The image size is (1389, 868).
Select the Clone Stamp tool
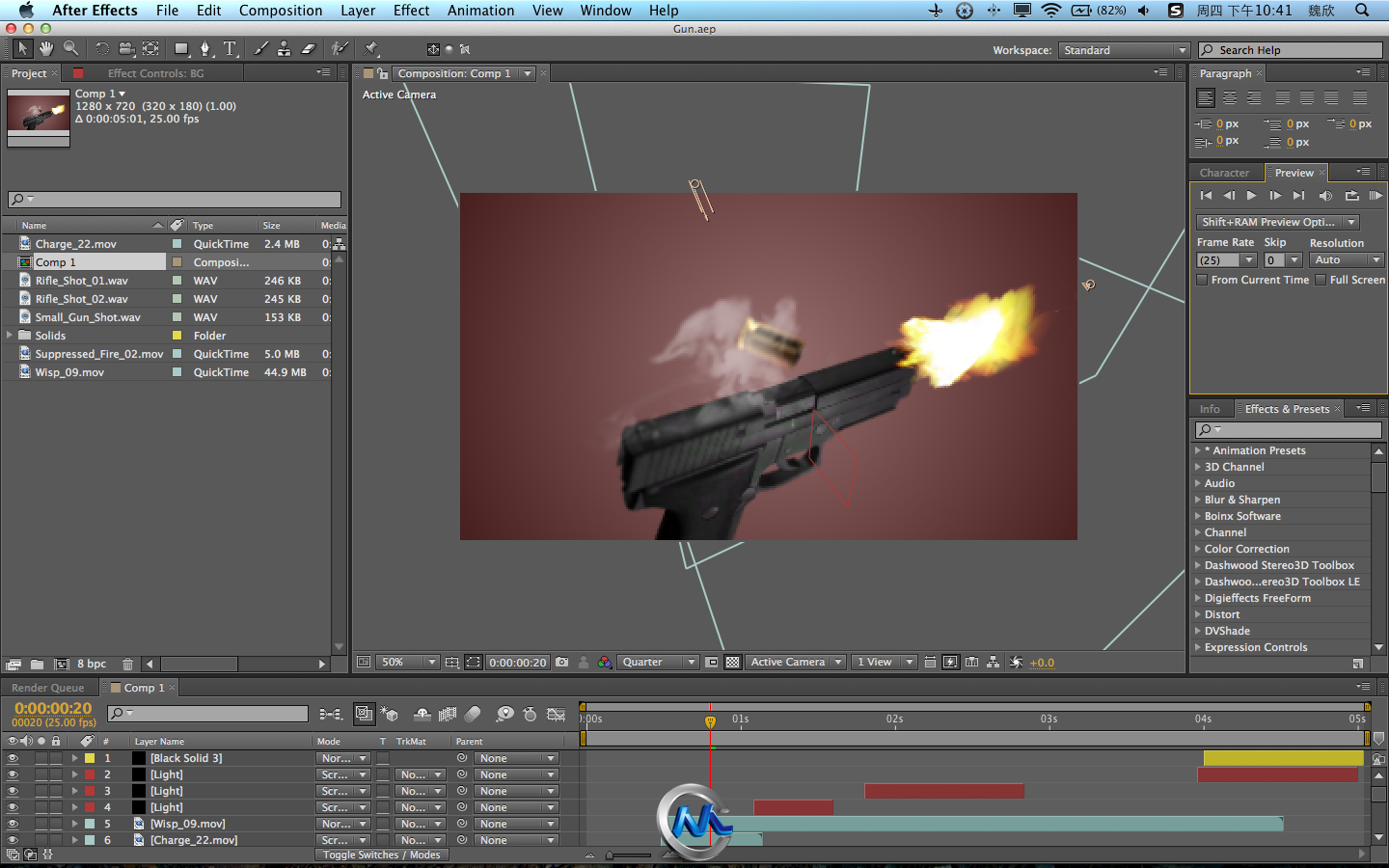[x=284, y=48]
